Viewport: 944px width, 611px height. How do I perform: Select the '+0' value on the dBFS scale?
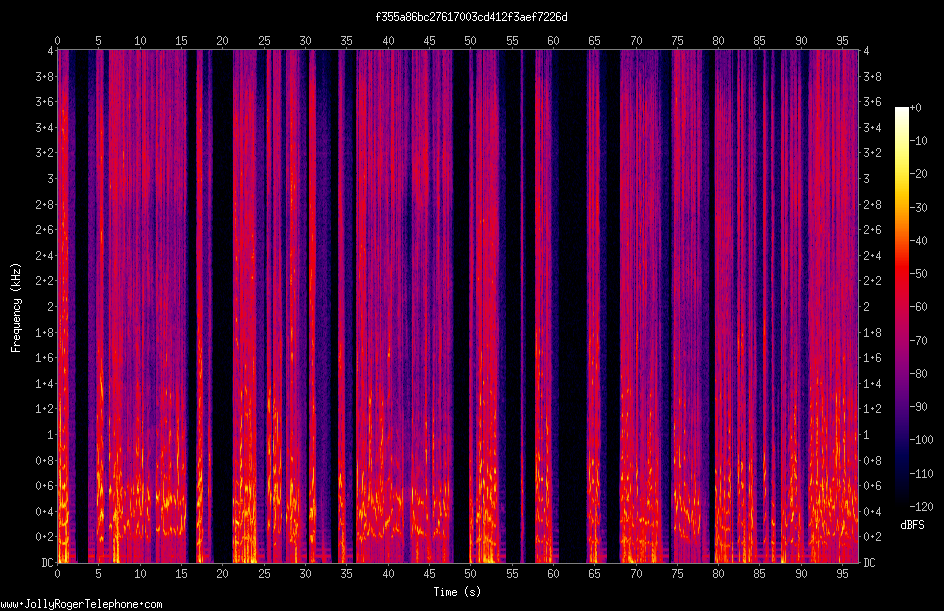coord(915,108)
